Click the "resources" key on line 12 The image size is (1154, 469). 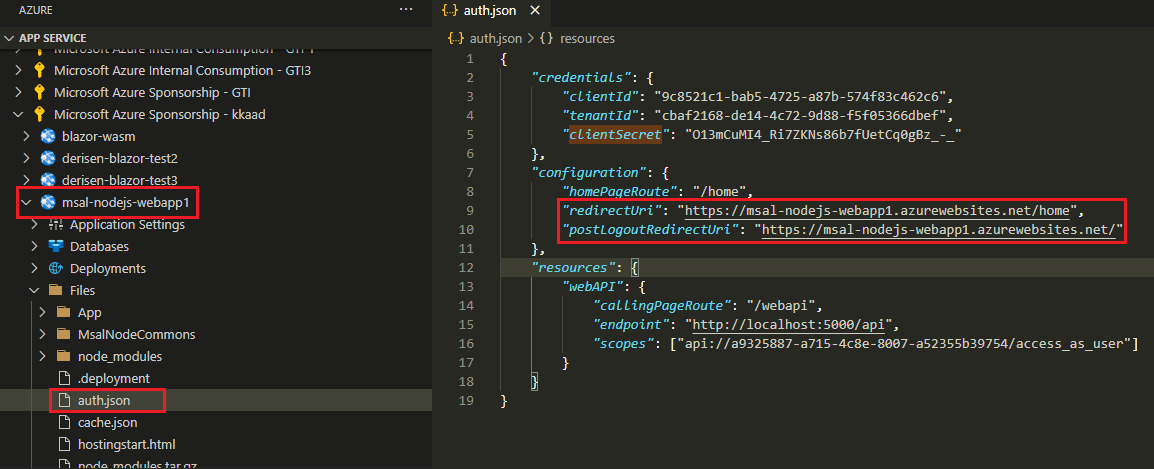[x=575, y=267]
